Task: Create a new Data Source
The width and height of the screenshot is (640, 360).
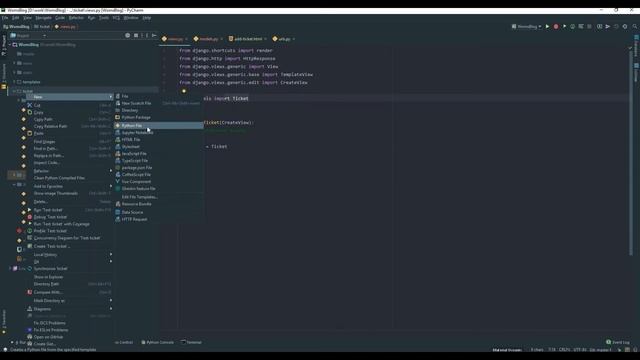Action: 159,212
